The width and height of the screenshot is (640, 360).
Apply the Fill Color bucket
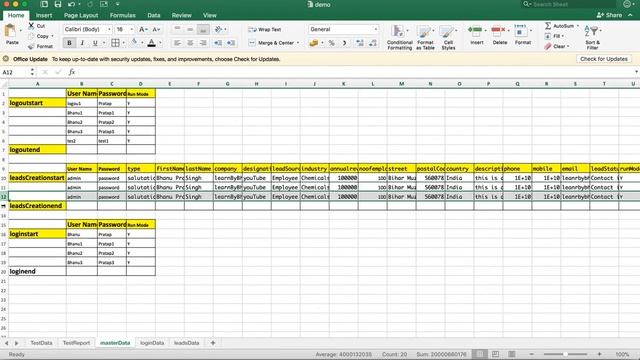click(x=134, y=42)
